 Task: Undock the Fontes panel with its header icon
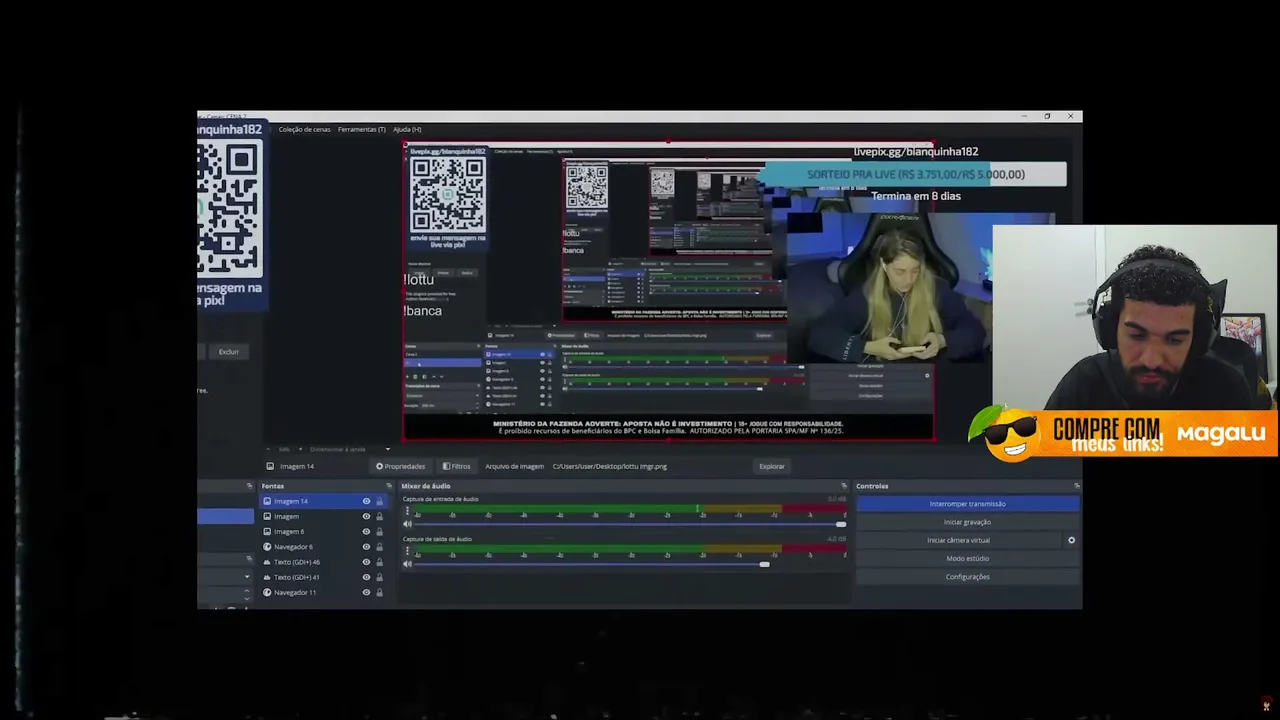[389, 486]
